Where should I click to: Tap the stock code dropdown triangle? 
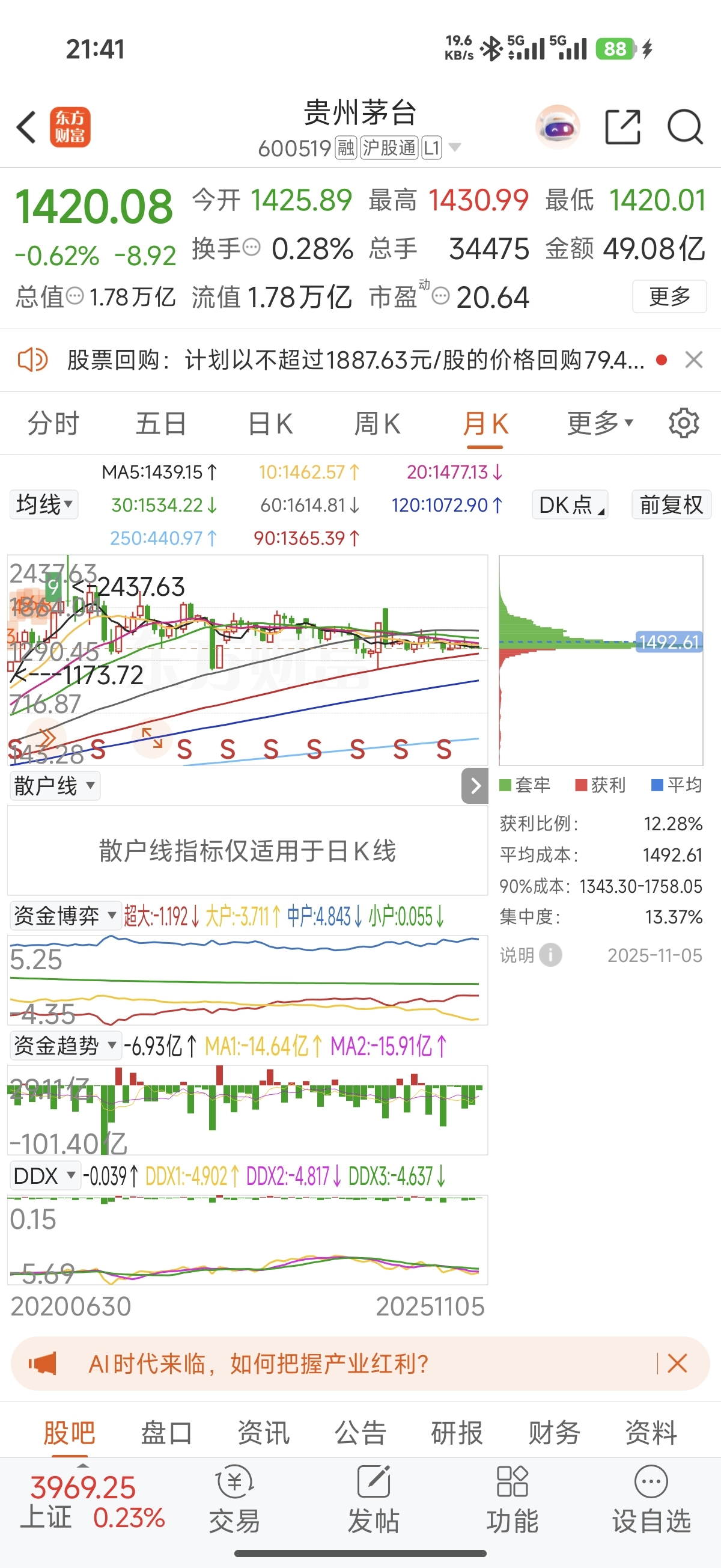454,147
